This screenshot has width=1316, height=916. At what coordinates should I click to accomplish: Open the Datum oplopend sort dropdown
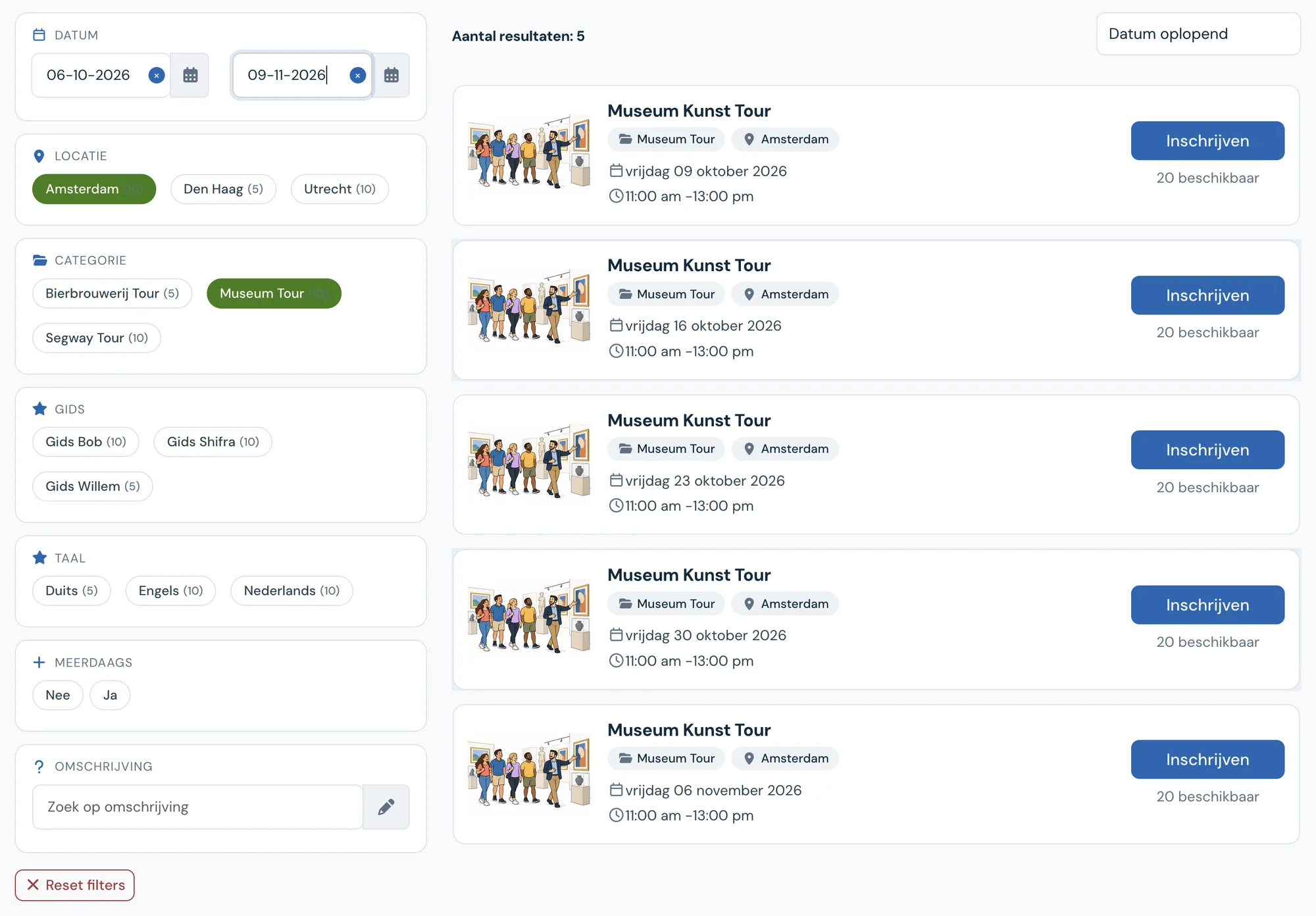tap(1198, 34)
